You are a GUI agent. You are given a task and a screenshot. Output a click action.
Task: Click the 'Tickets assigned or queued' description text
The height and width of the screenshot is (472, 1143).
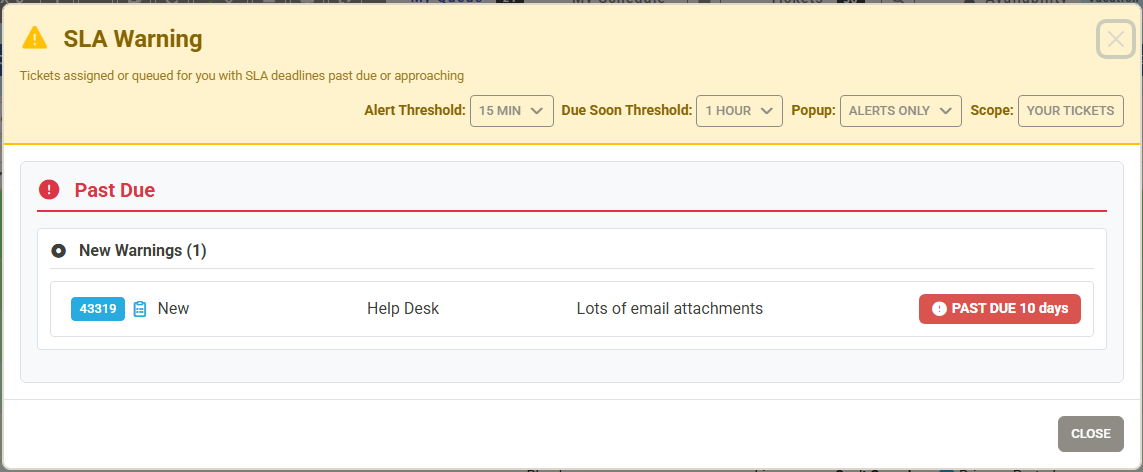[242, 75]
